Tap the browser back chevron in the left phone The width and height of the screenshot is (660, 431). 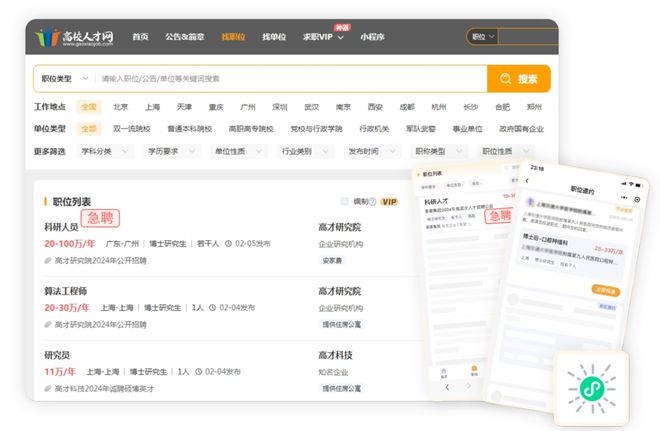(447, 386)
